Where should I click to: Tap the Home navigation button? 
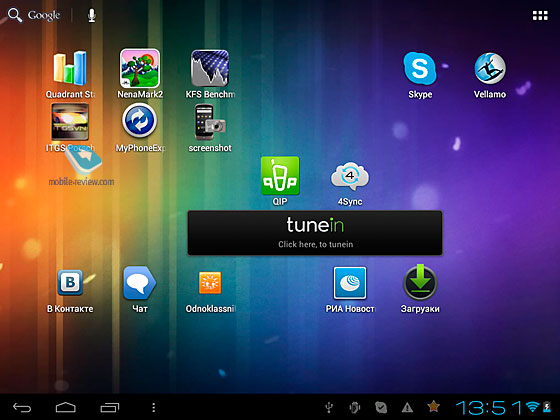tap(66, 408)
